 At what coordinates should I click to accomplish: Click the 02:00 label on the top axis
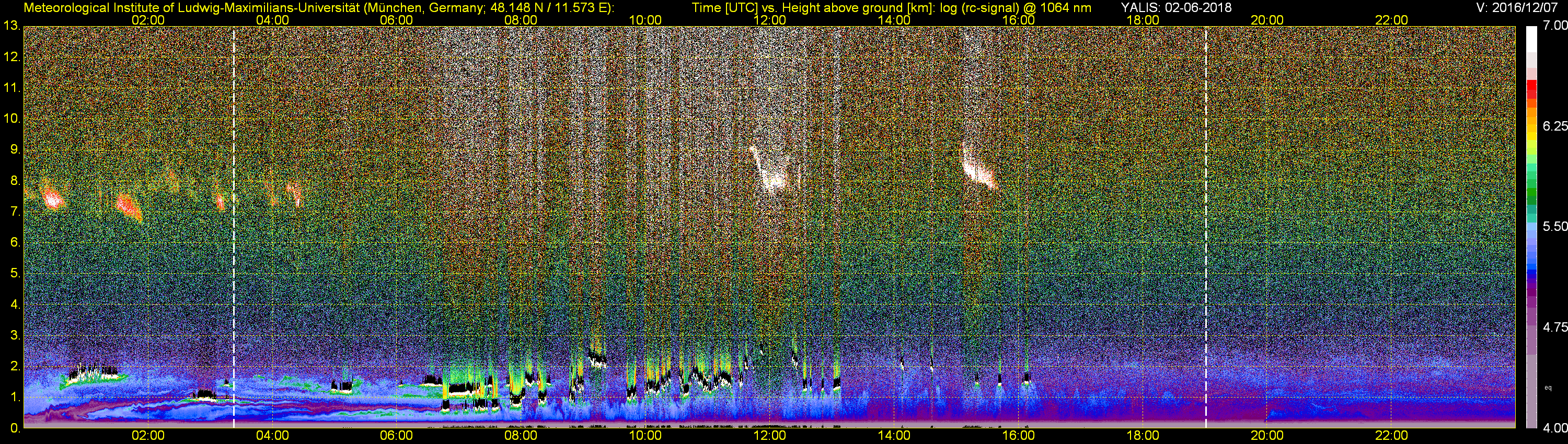[x=148, y=19]
